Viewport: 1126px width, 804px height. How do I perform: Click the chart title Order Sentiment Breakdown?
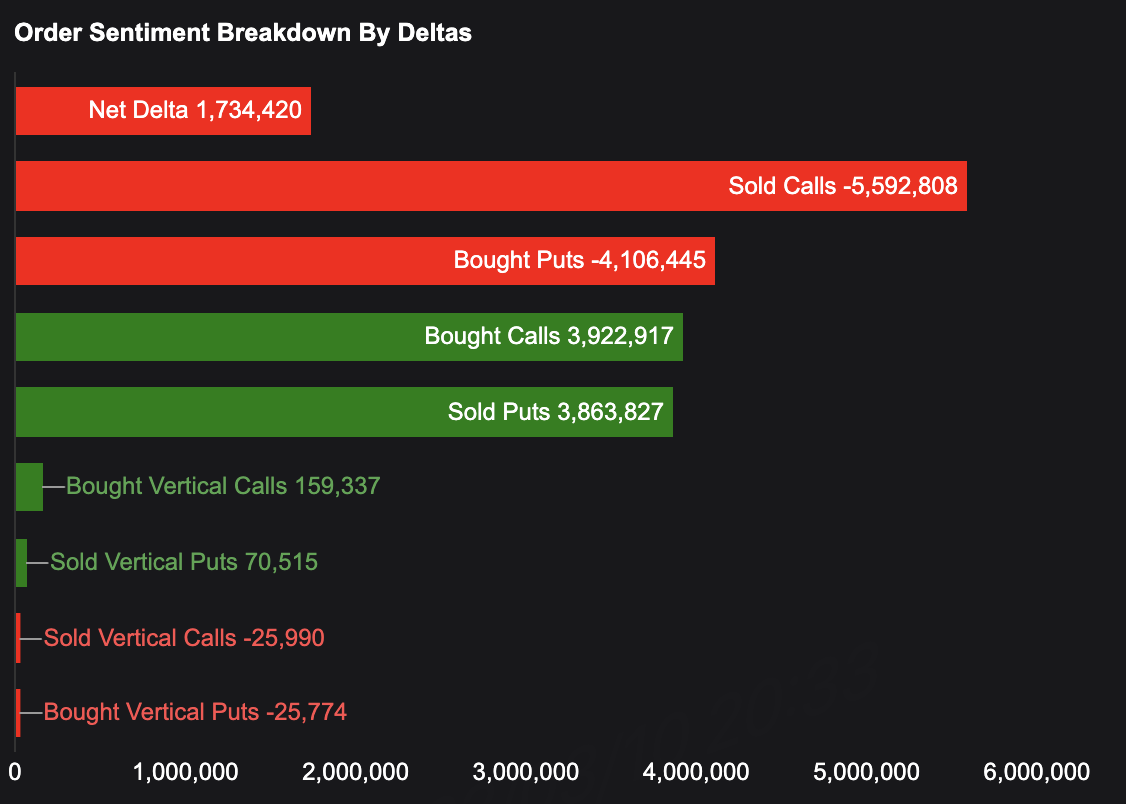tap(243, 33)
